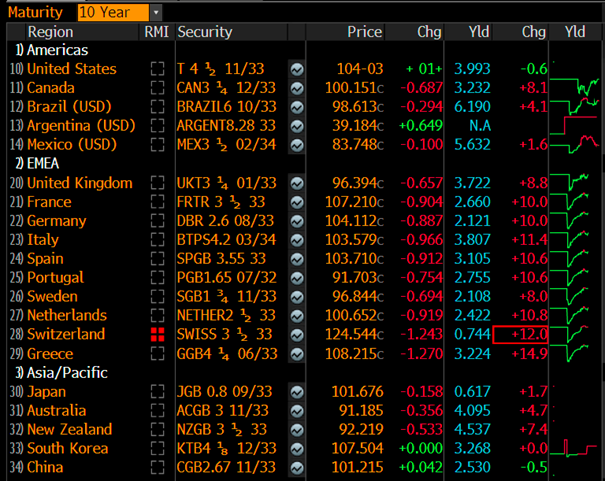Sort by the RMI column header
Screen dimensions: 605x481
[x=156, y=32]
